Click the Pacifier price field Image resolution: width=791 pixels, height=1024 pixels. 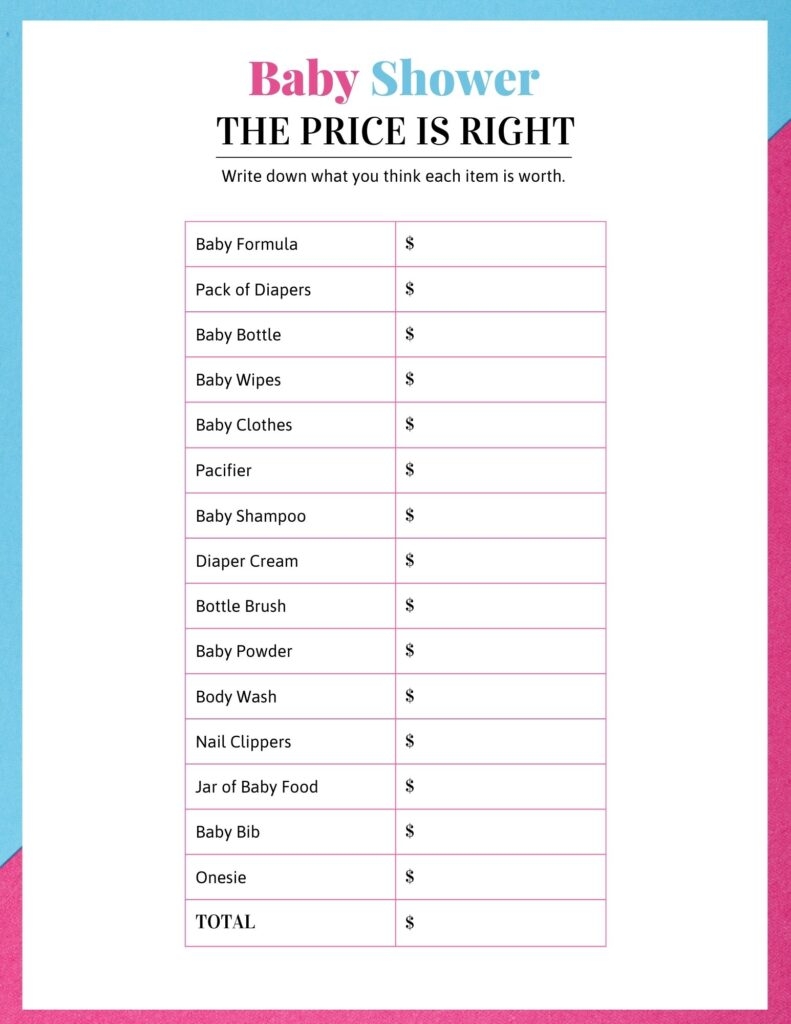[500, 470]
